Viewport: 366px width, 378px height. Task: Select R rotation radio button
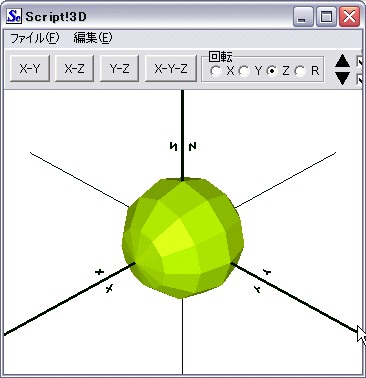[300, 71]
